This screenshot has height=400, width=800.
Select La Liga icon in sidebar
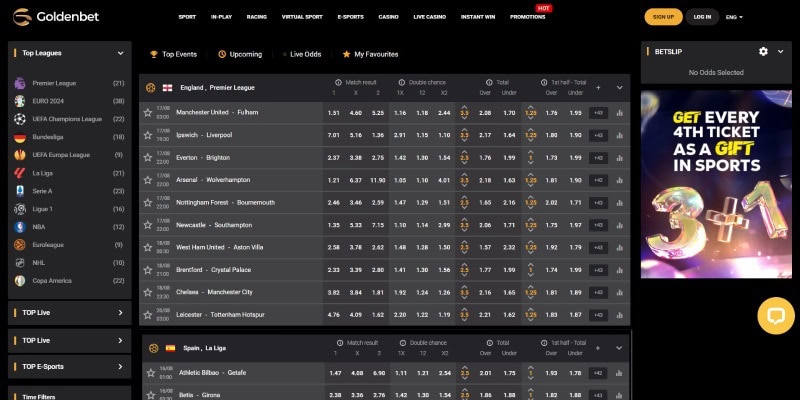tap(20, 173)
